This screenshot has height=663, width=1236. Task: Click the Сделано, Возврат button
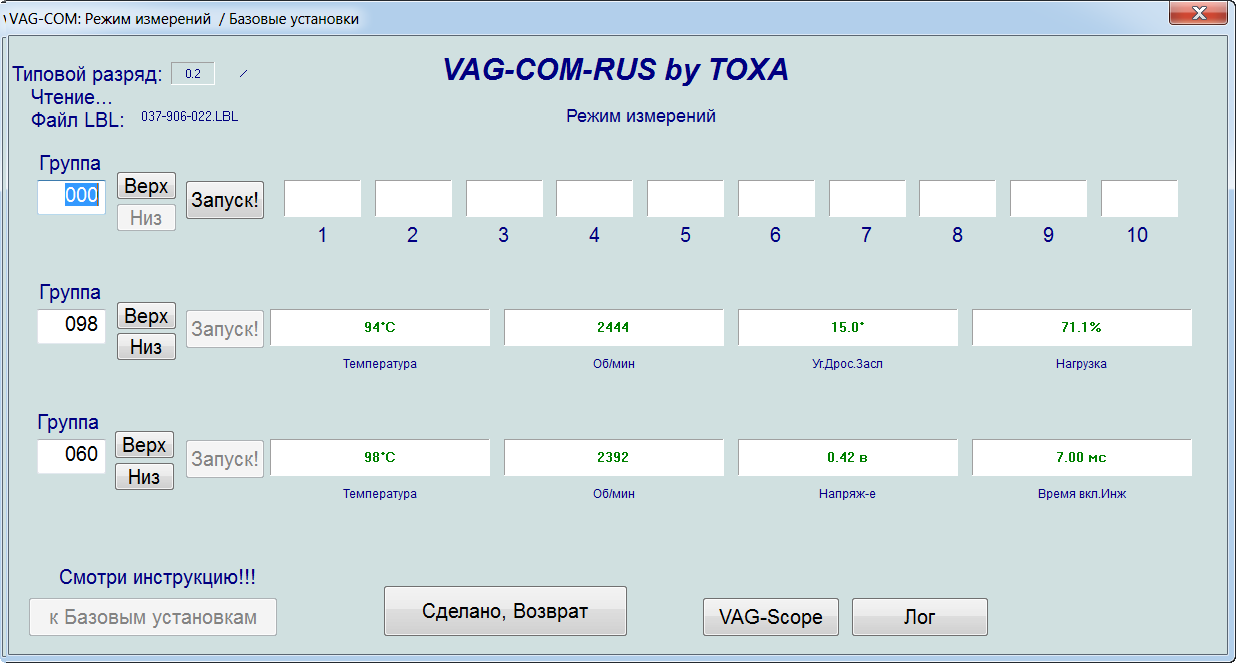tap(505, 611)
